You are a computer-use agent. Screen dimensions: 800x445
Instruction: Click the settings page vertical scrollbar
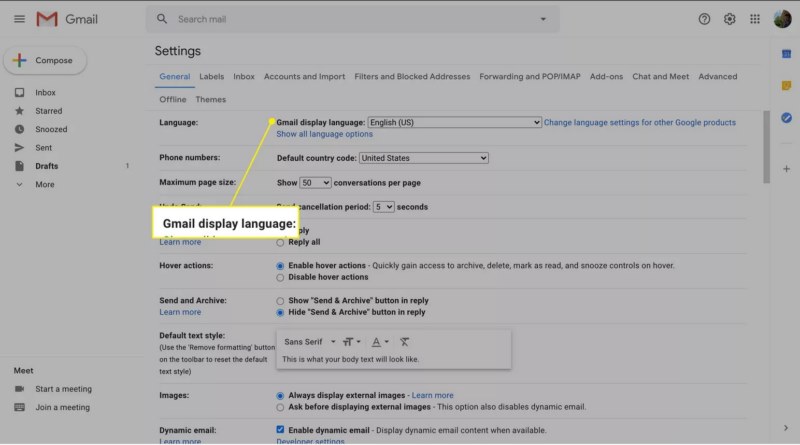766,147
